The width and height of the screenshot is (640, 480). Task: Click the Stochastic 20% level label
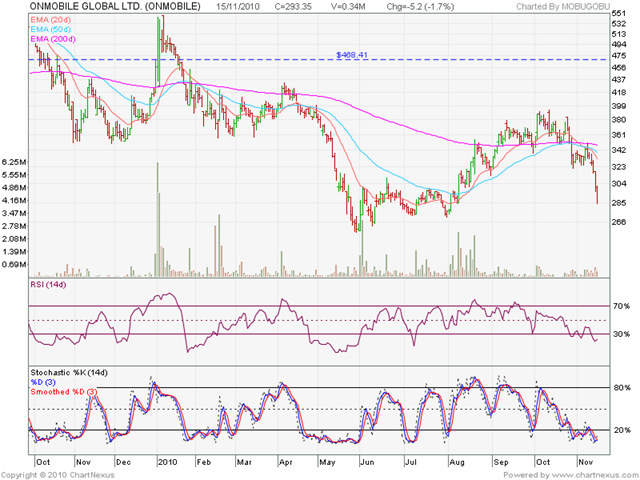tap(622, 430)
